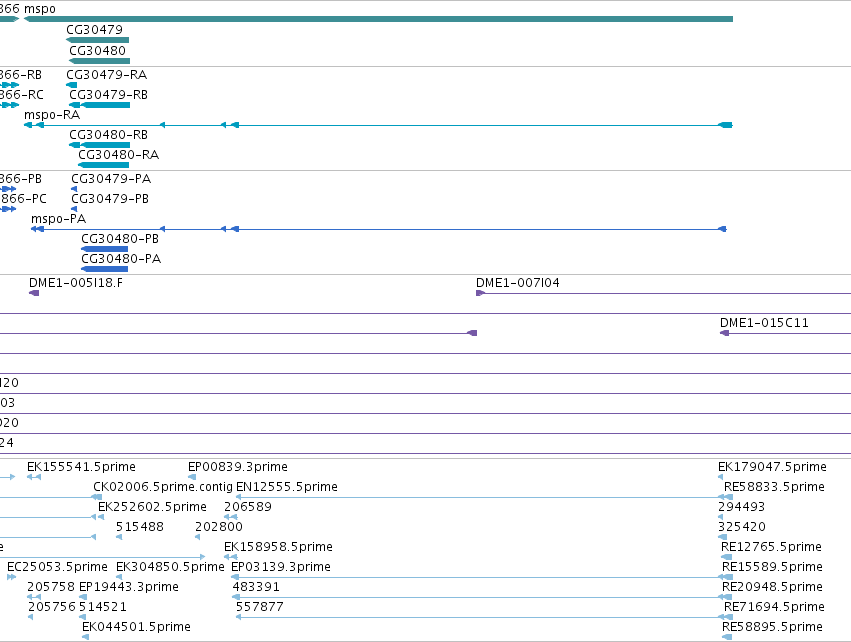Screen dimensions: 851x642
Task: Select the EP00839.3prime EST label
Action: [x=238, y=467]
